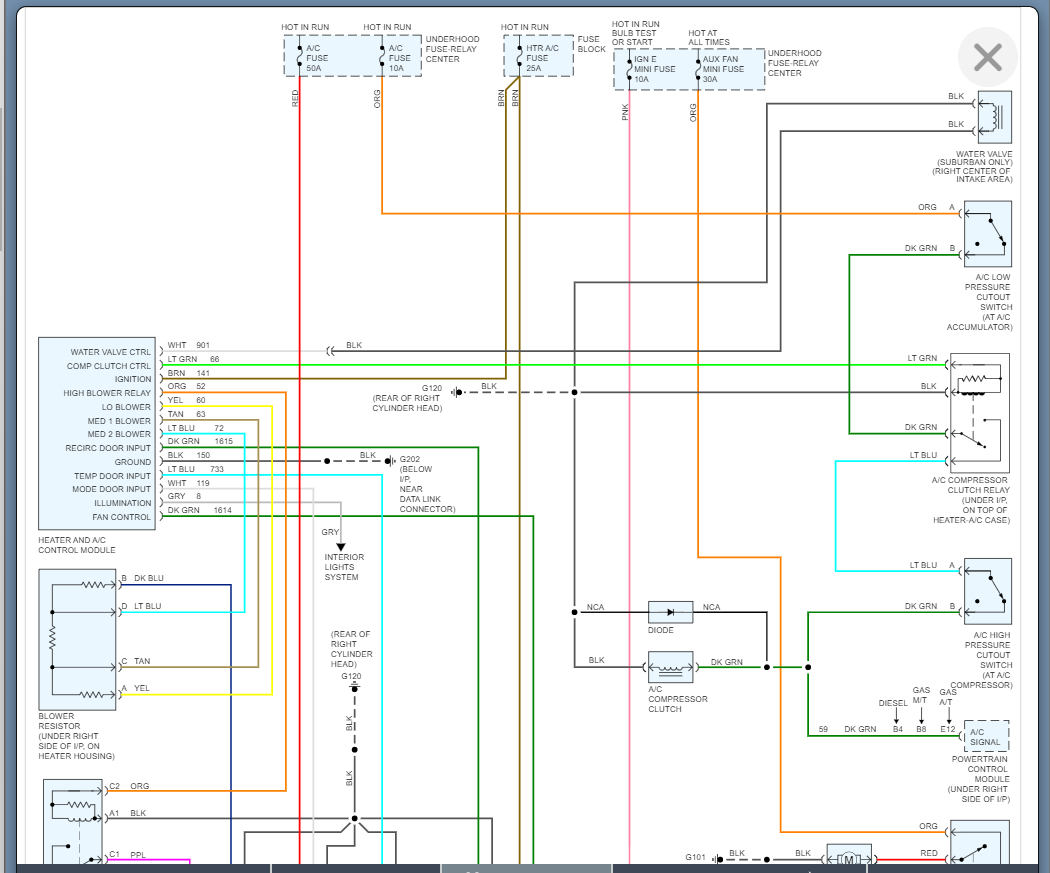Screen dimensions: 1050x873
Task: Click wire number '733' on LT BLU
Action: 217,469
